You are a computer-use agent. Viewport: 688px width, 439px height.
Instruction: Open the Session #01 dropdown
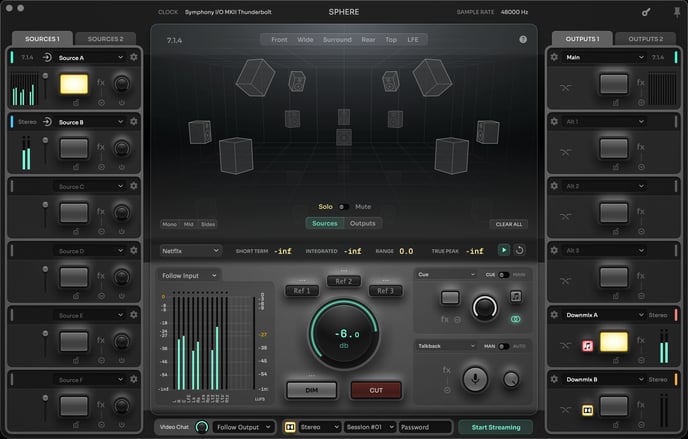pos(369,427)
